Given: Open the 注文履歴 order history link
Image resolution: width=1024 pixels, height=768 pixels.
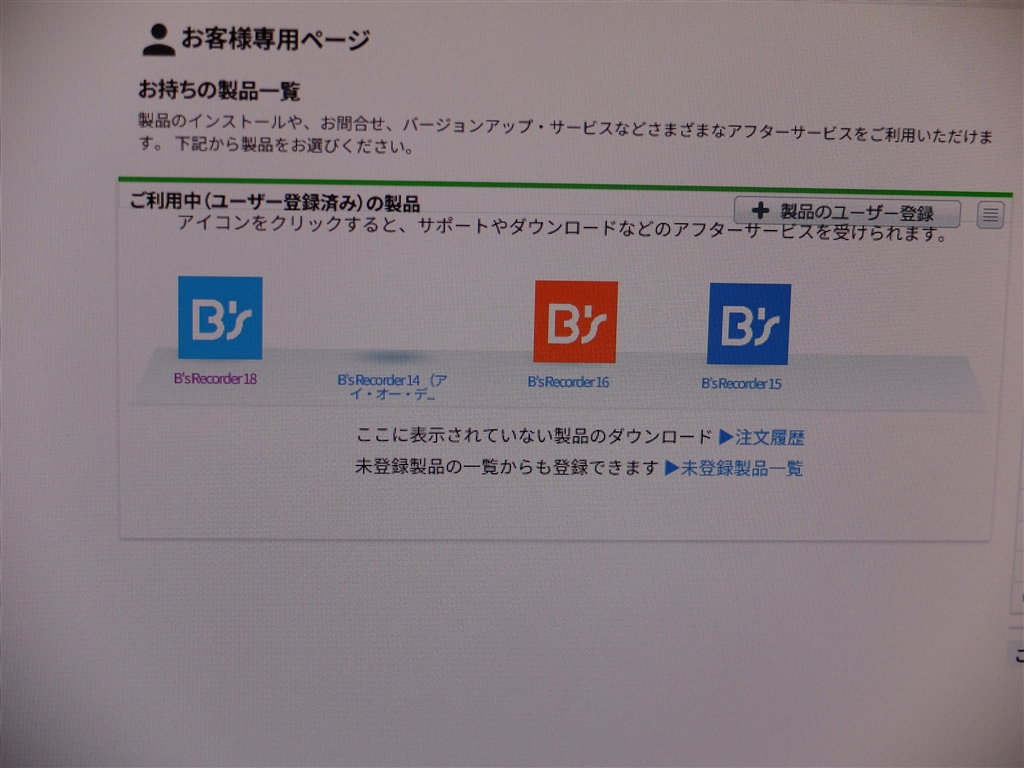Looking at the screenshot, I should [761, 438].
